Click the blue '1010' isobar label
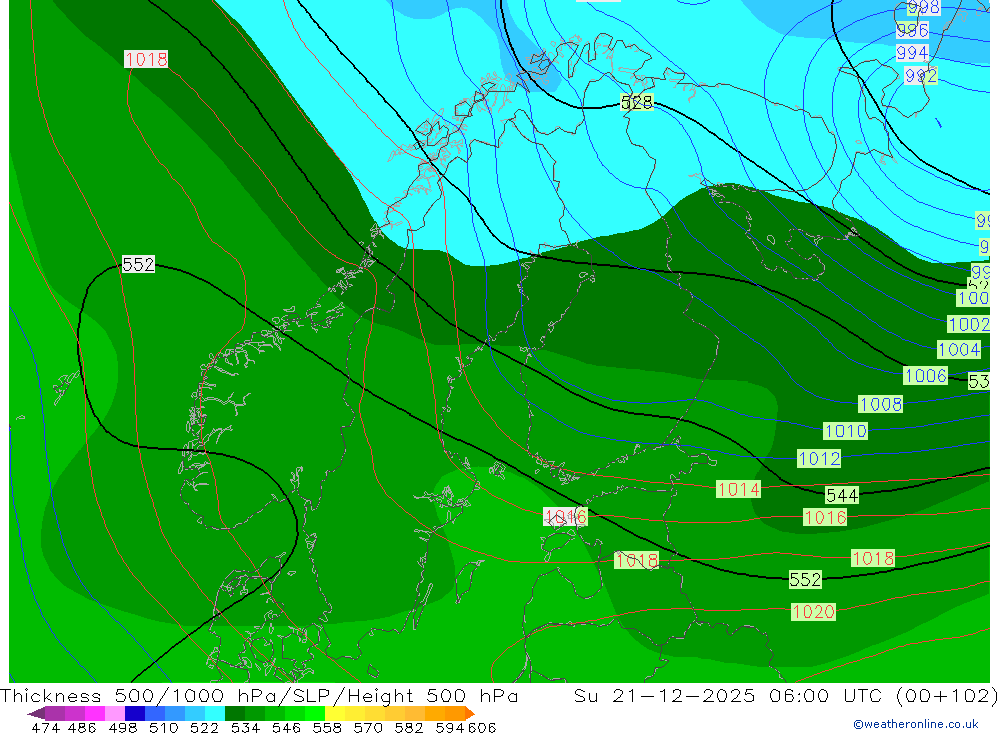1000x733 pixels. [x=845, y=431]
